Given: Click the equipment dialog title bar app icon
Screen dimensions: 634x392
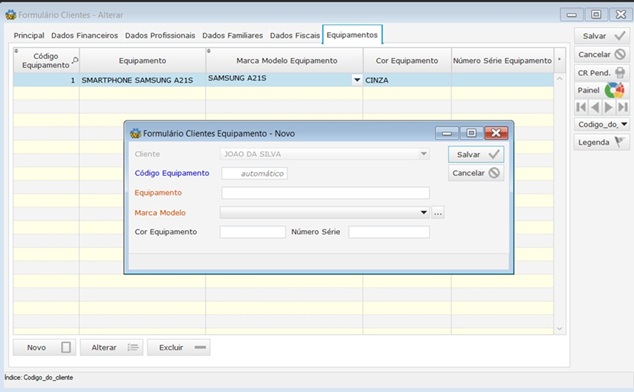Looking at the screenshot, I should point(135,133).
